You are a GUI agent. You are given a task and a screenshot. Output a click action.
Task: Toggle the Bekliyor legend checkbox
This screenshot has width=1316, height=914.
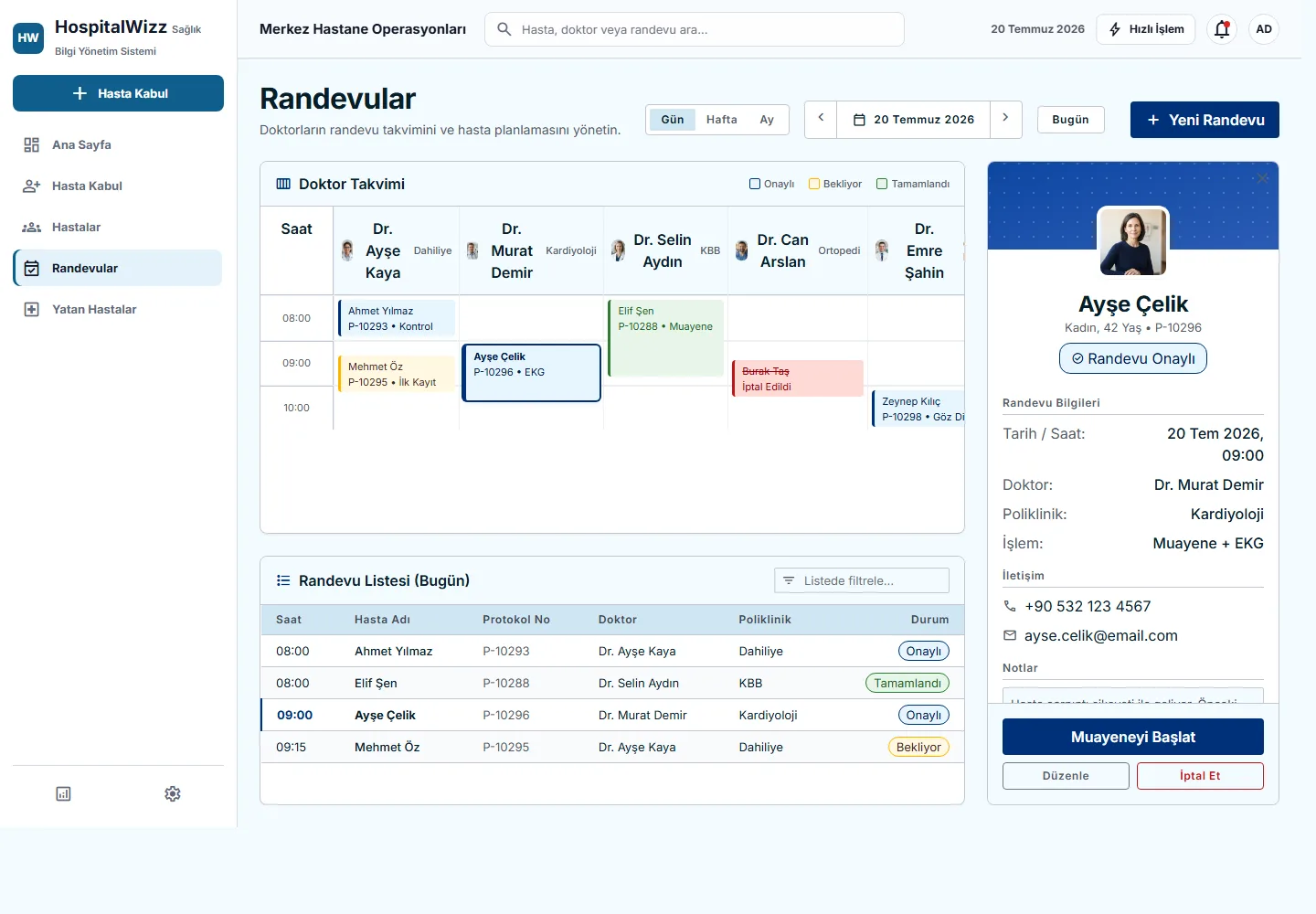(814, 184)
